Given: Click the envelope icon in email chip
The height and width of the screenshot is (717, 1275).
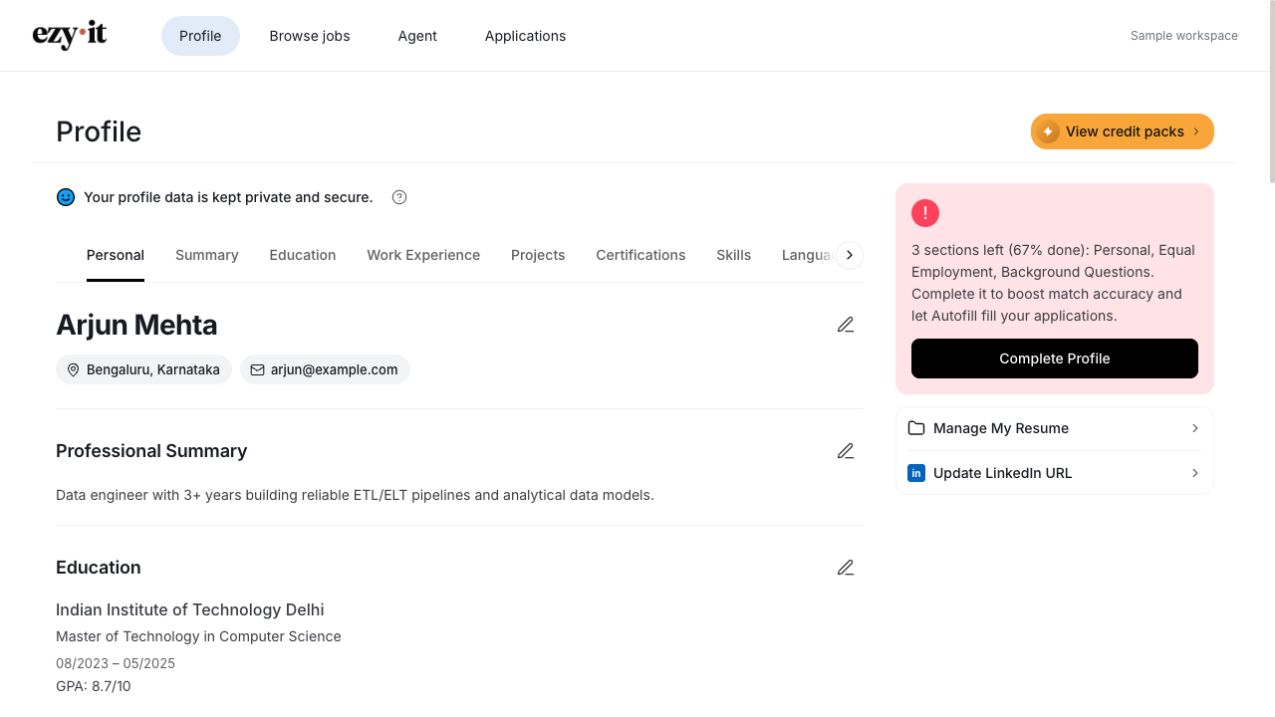Looking at the screenshot, I should click(x=257, y=370).
